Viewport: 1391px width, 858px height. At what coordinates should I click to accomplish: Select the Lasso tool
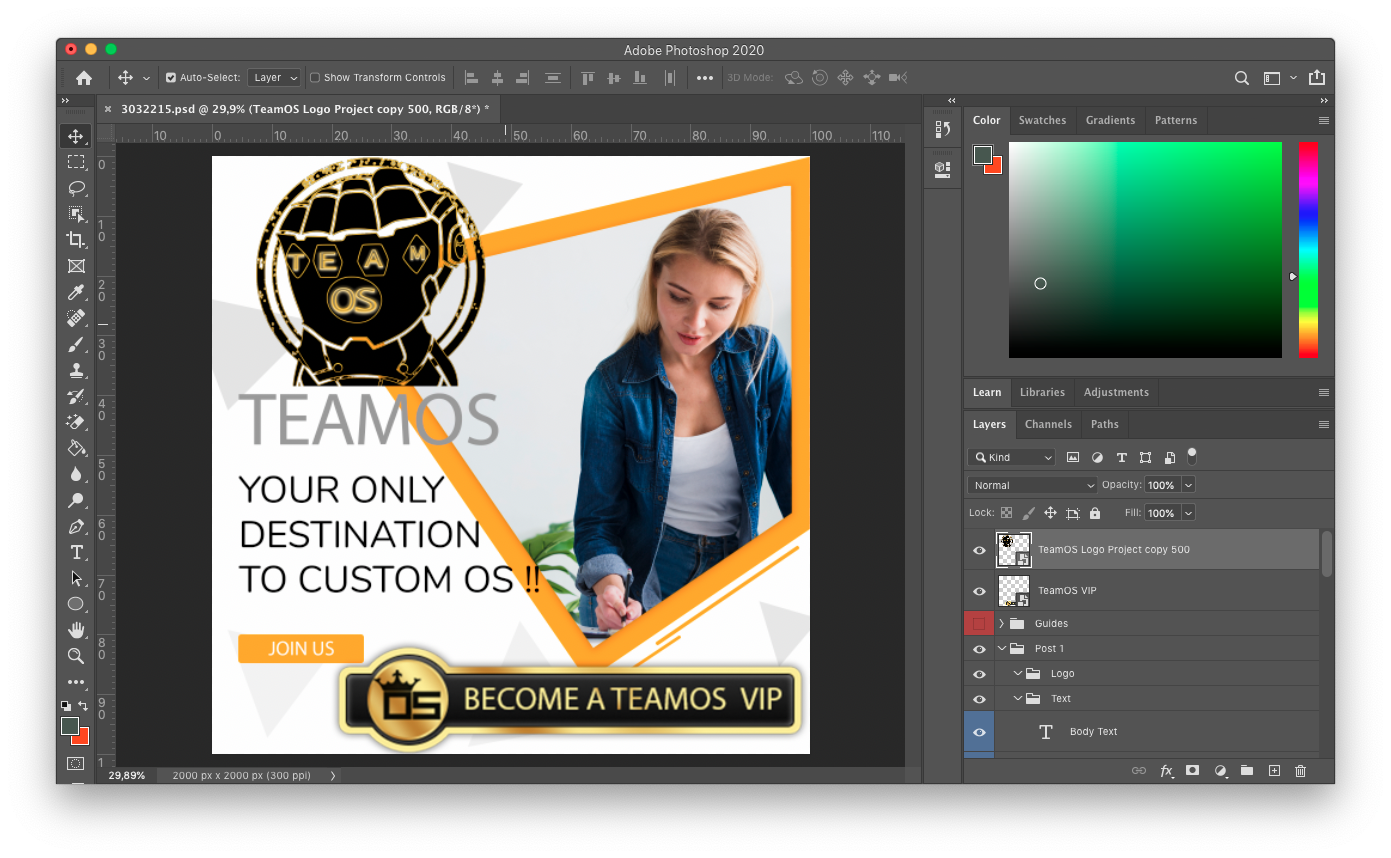[x=76, y=188]
